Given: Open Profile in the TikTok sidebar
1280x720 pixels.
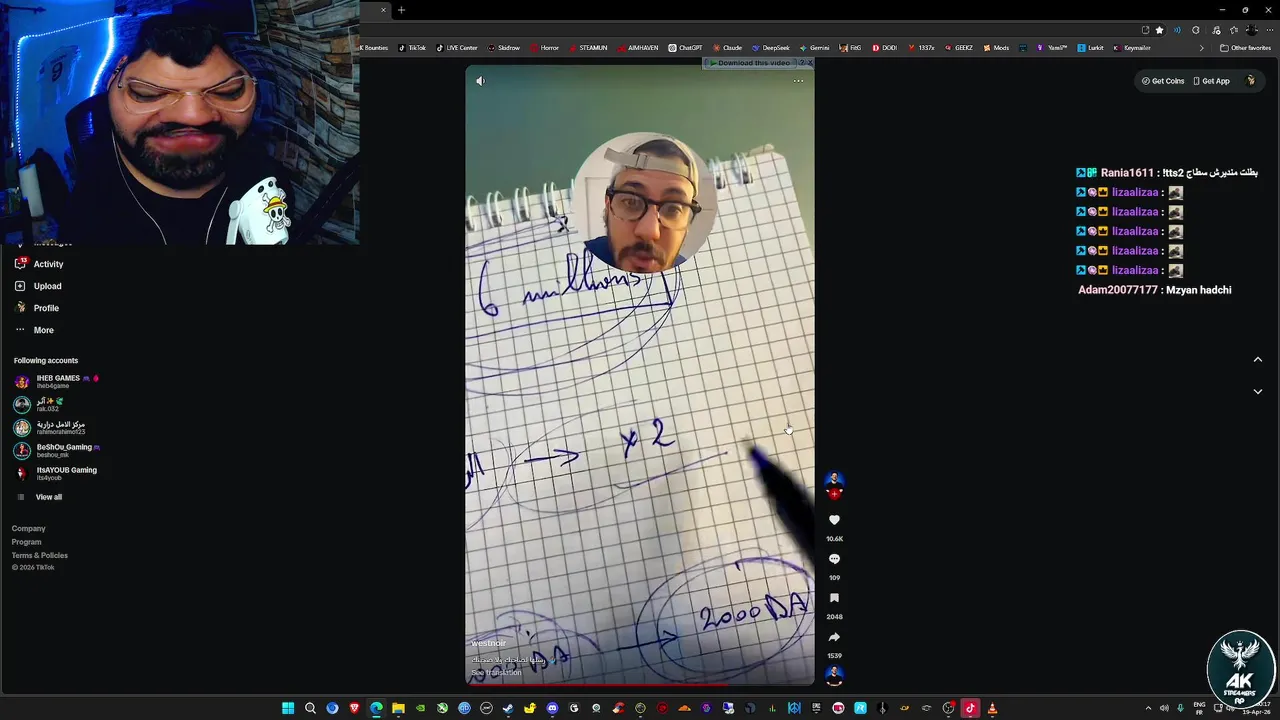Looking at the screenshot, I should [x=38, y=308].
